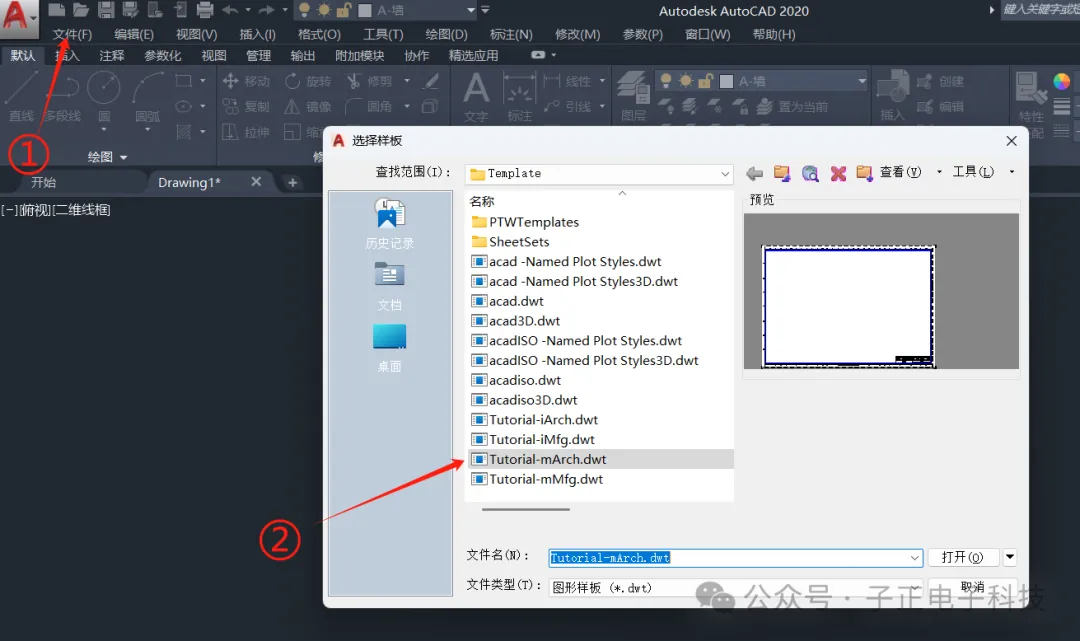Open Documents (文档) location in dialog sidebar
The width and height of the screenshot is (1080, 641).
(389, 286)
